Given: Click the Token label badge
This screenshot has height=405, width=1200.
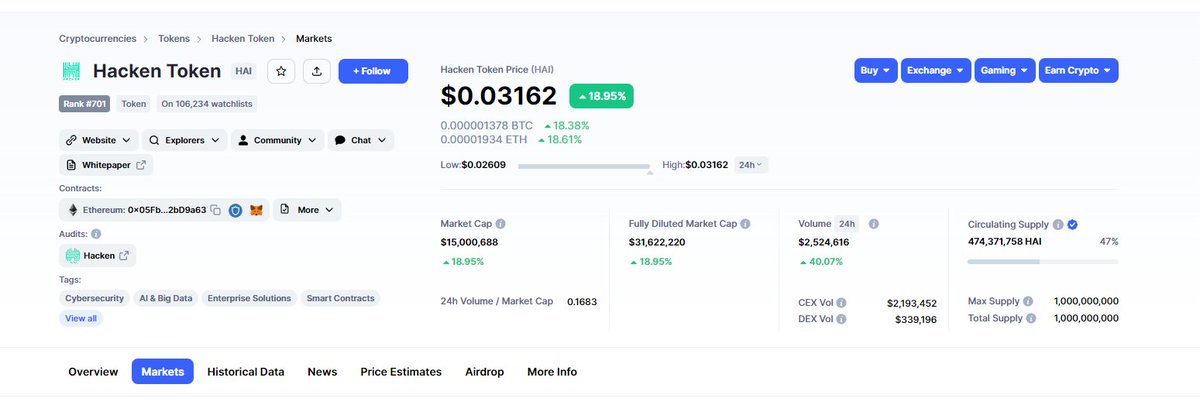Looking at the screenshot, I should [x=134, y=103].
